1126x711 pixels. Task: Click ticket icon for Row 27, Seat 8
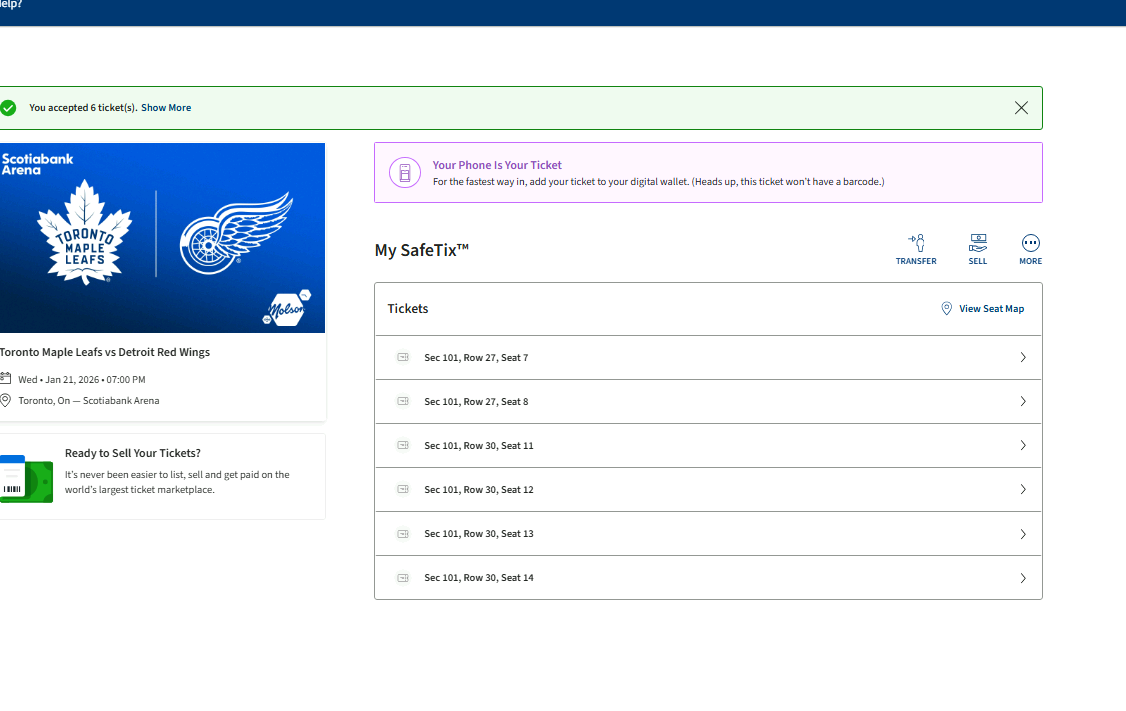404,401
